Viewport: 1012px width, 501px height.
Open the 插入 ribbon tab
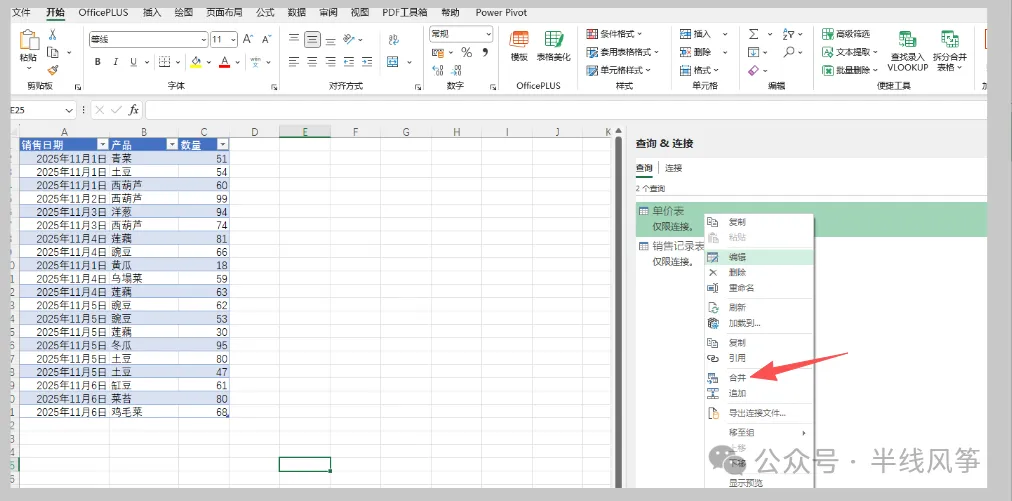pos(152,12)
